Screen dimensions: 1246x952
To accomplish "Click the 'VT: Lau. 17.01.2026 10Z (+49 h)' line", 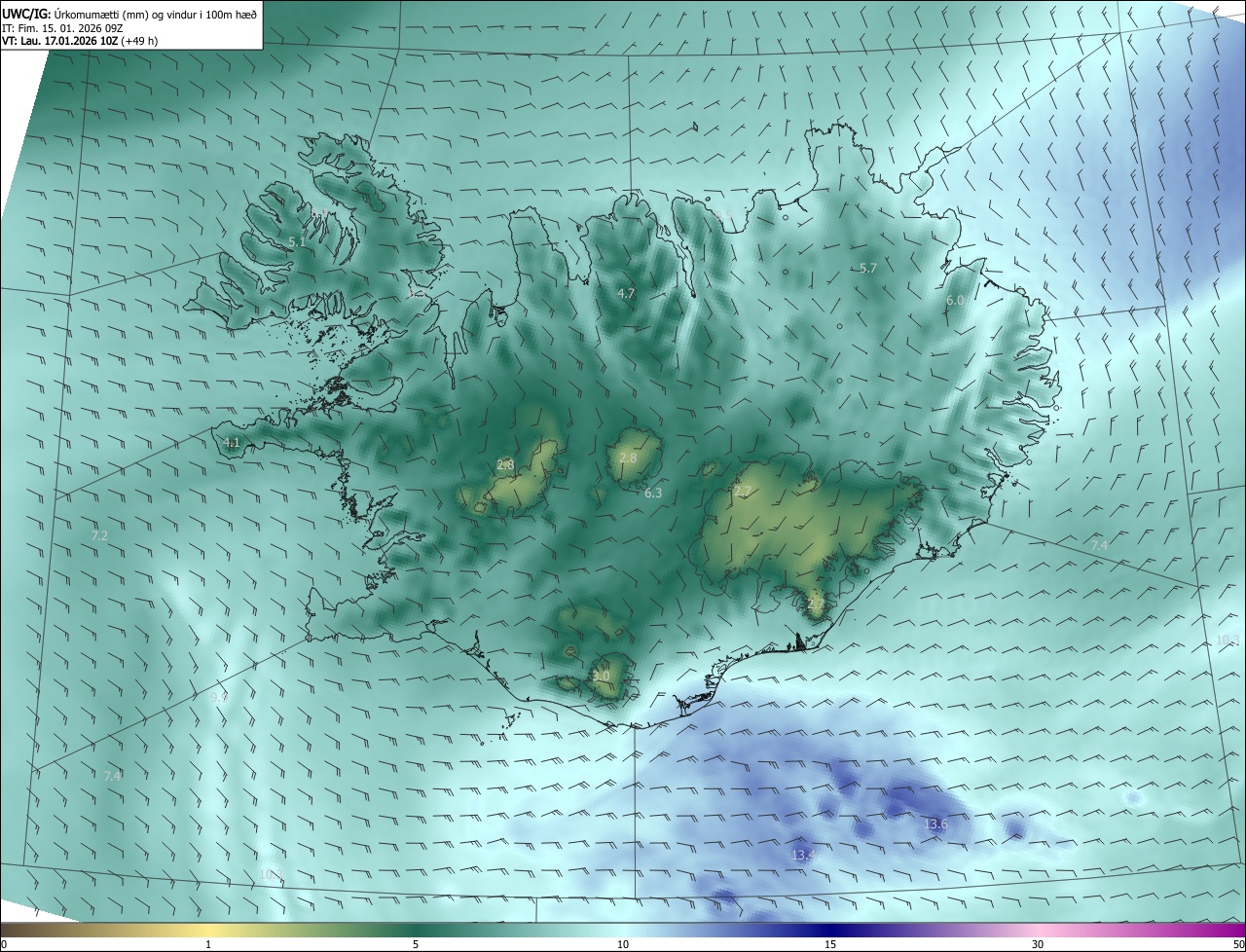I will click(80, 41).
